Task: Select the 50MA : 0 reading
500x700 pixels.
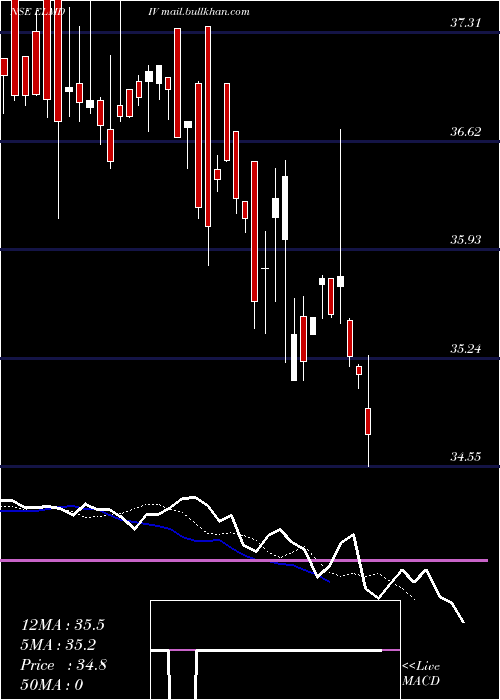Action: click(52, 685)
